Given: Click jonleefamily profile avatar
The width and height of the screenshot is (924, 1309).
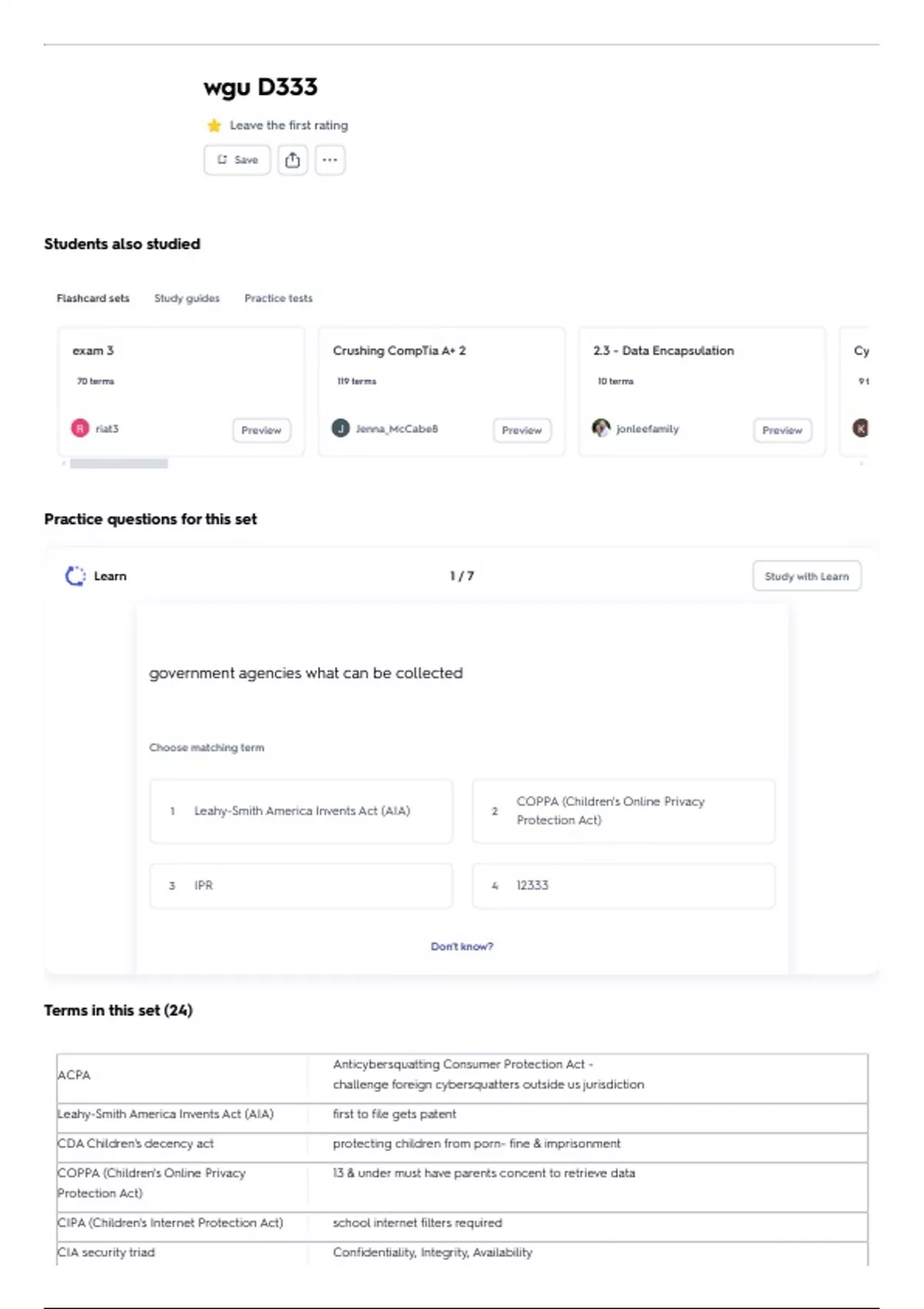Looking at the screenshot, I should point(601,428).
